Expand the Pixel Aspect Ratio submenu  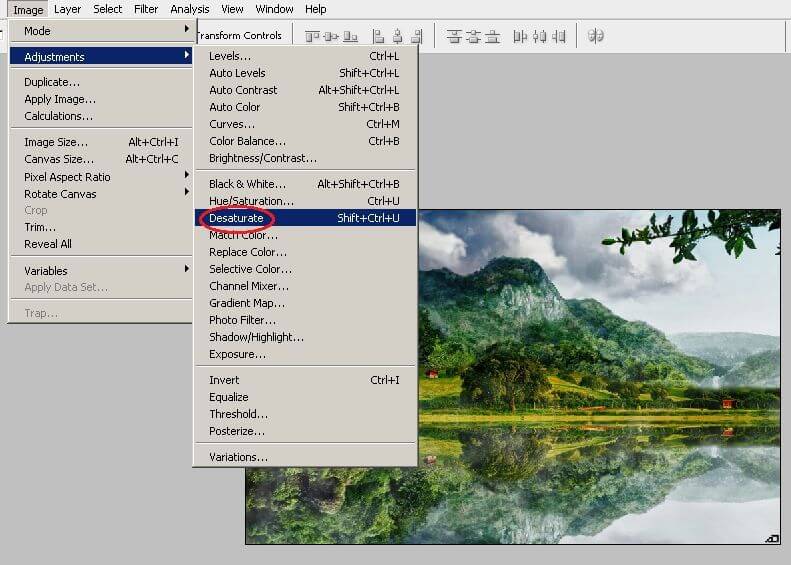click(101, 177)
